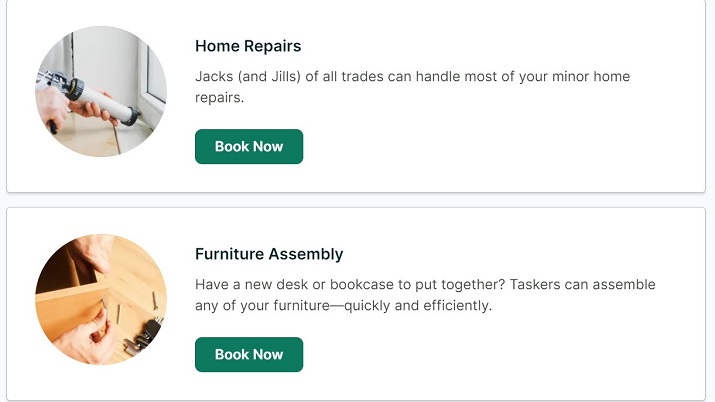715x402 pixels.
Task: Click the phrase "Jacks (and Jills)"
Action: tap(248, 76)
